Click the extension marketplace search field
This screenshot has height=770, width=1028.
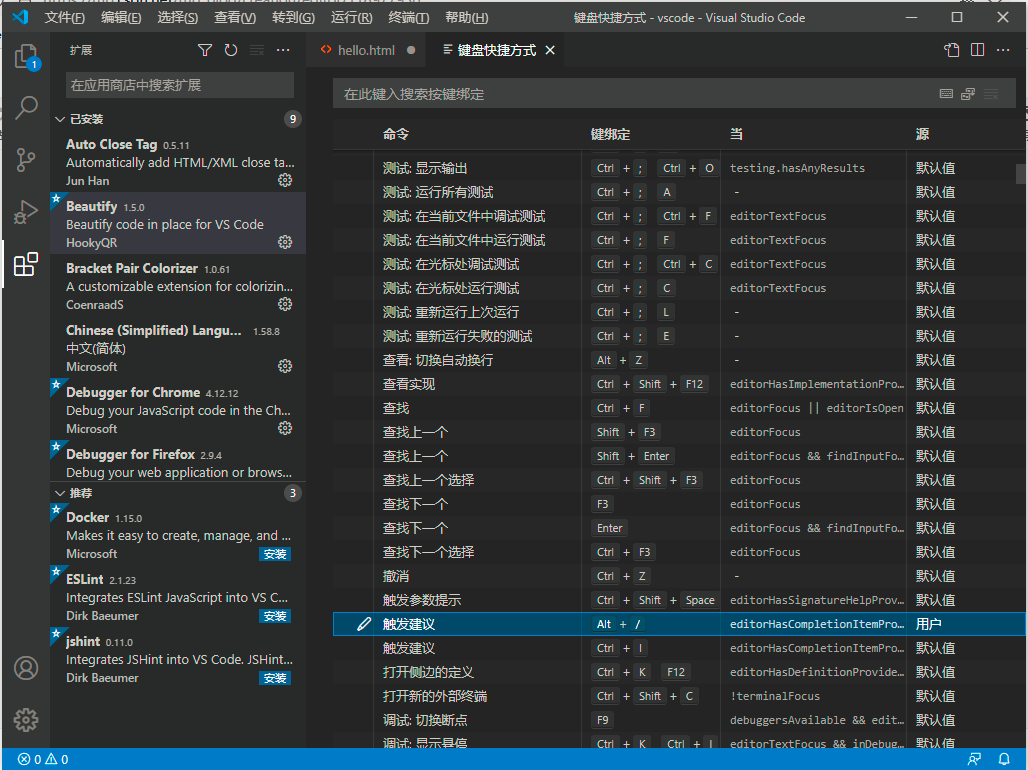[x=180, y=85]
